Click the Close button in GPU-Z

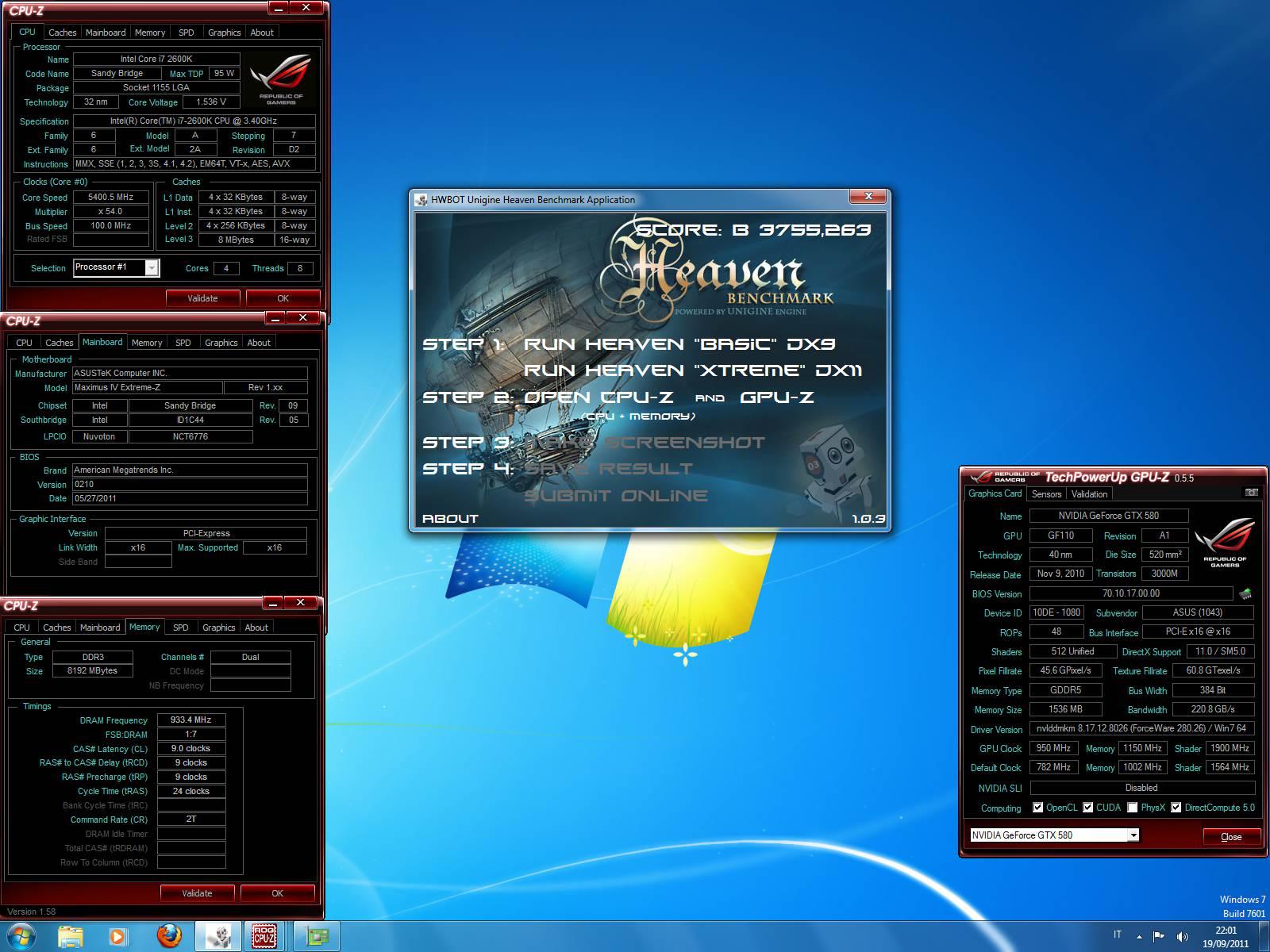coord(1231,836)
